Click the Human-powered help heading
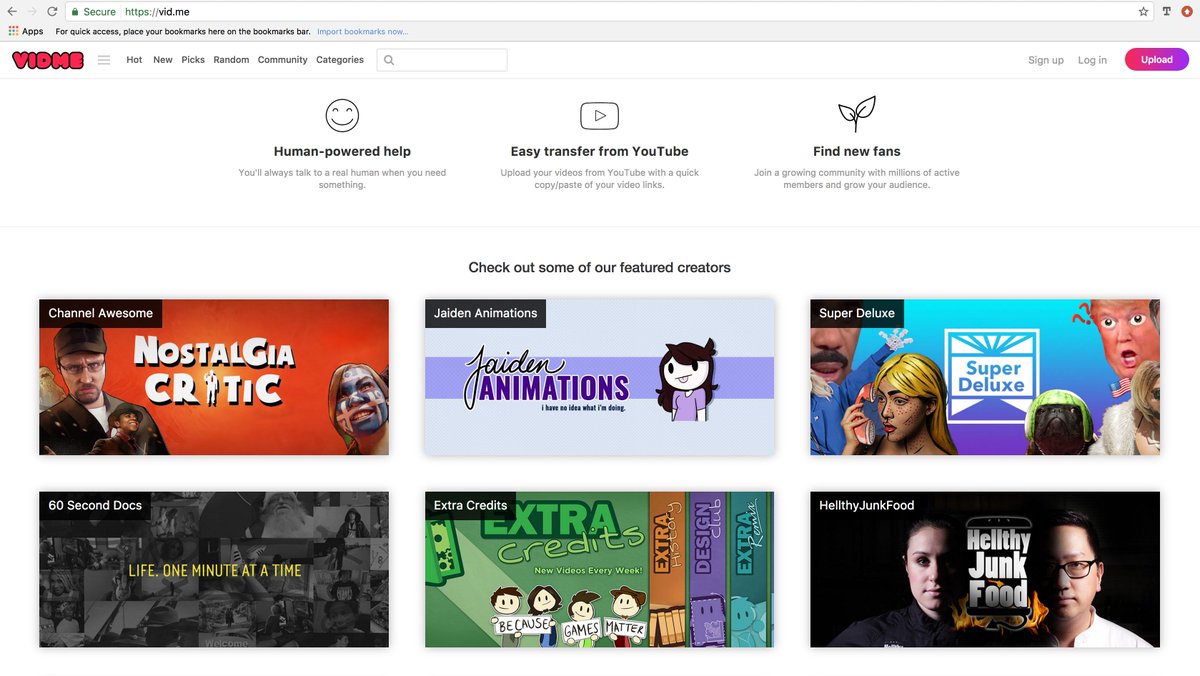The width and height of the screenshot is (1200, 676). pos(342,152)
